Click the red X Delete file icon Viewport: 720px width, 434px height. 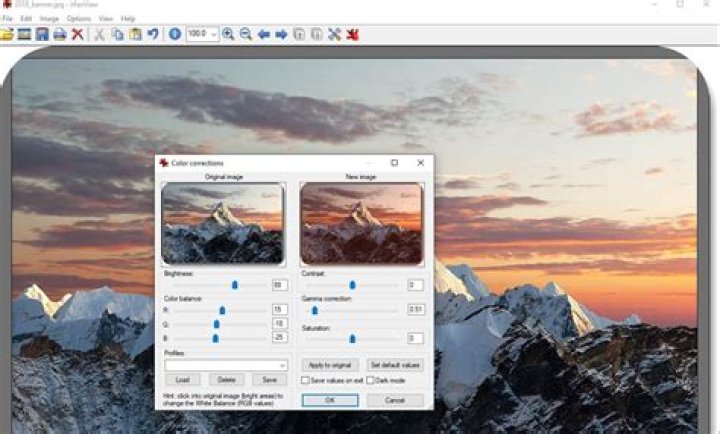click(x=77, y=34)
